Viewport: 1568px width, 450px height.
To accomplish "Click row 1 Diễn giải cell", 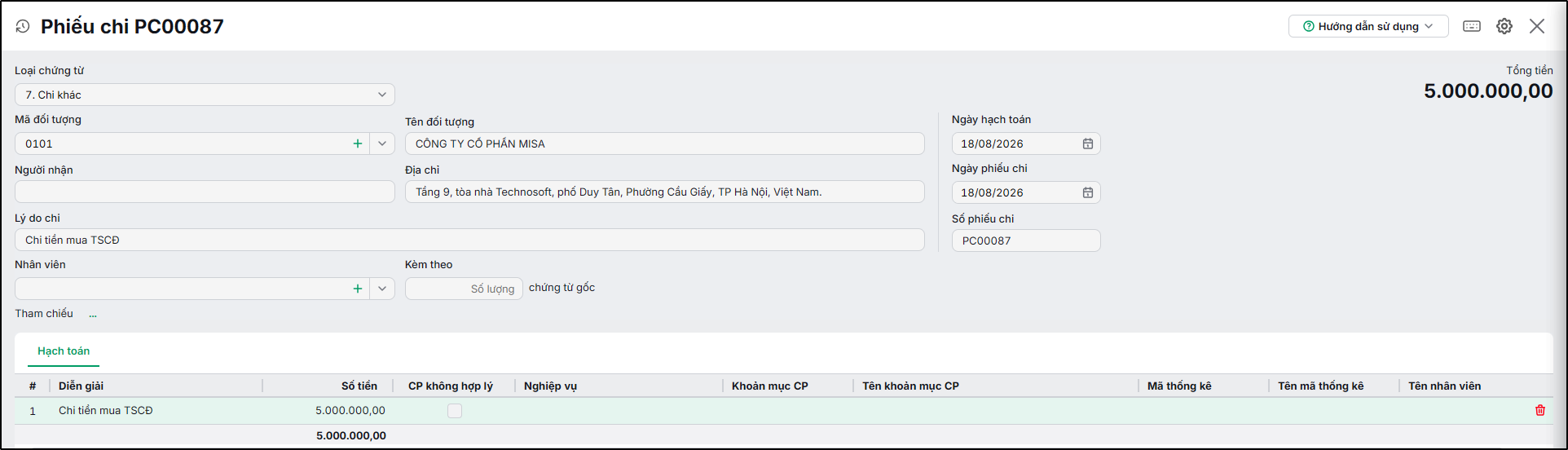I will (156, 411).
